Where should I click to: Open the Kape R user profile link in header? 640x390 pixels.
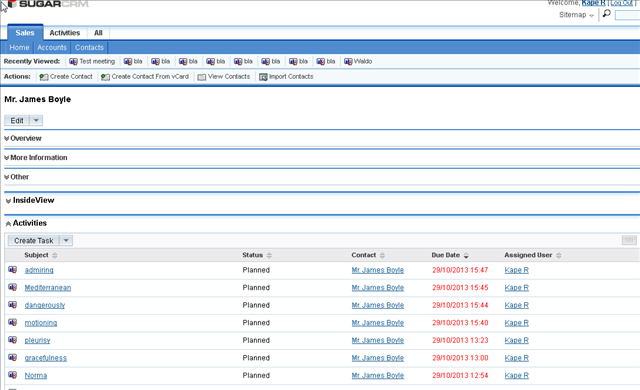pyautogui.click(x=593, y=3)
